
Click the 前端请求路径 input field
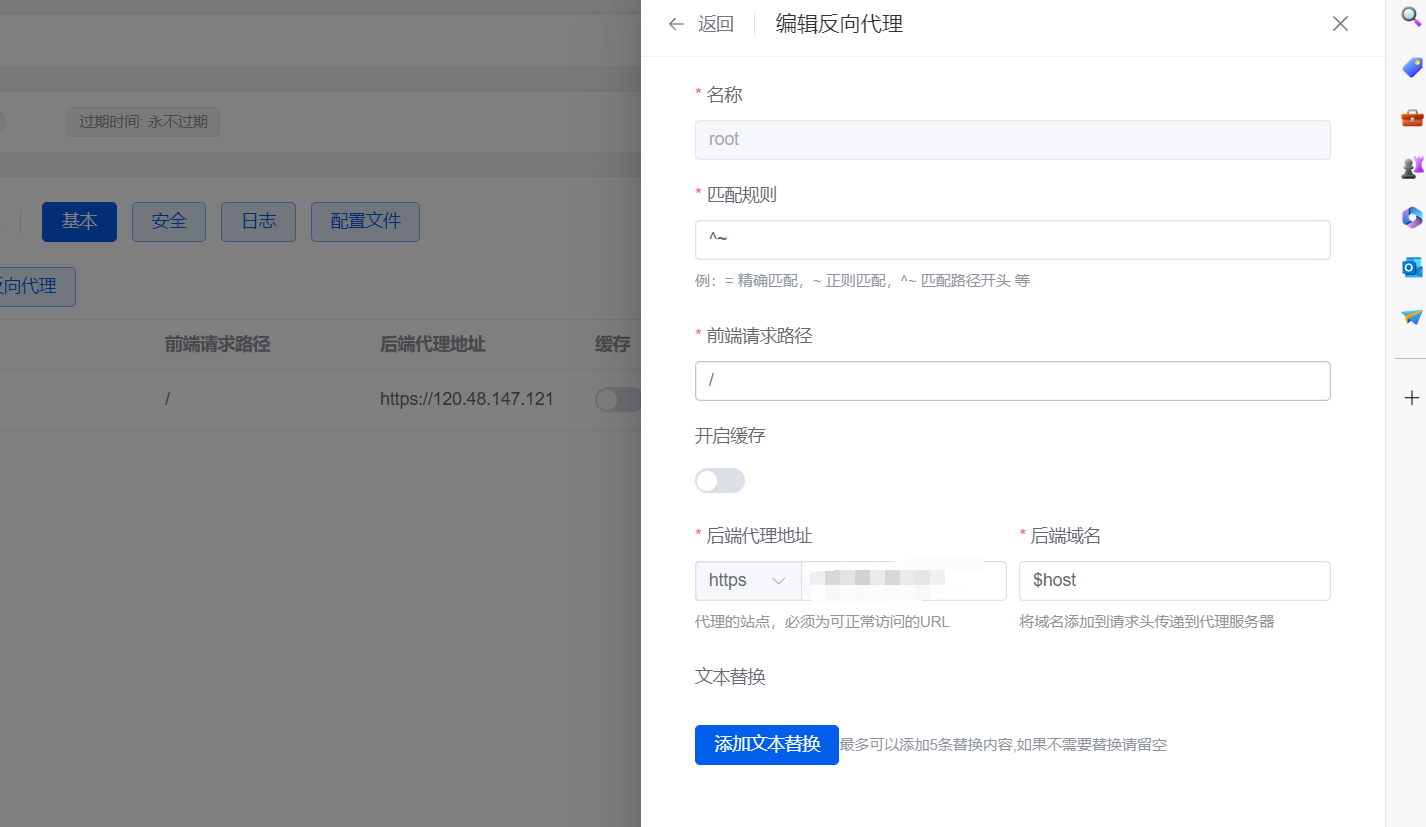(1012, 381)
